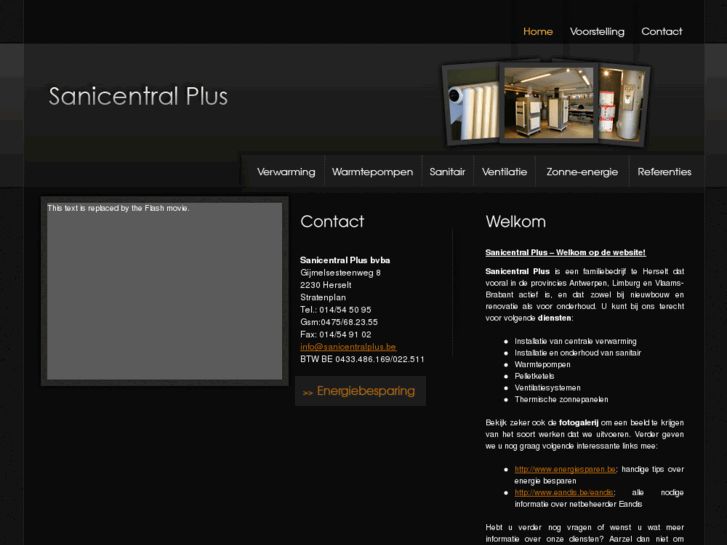The image size is (727, 545).
Task: Click the 'Warmtepompen' bullet list item
Action: 542,365
